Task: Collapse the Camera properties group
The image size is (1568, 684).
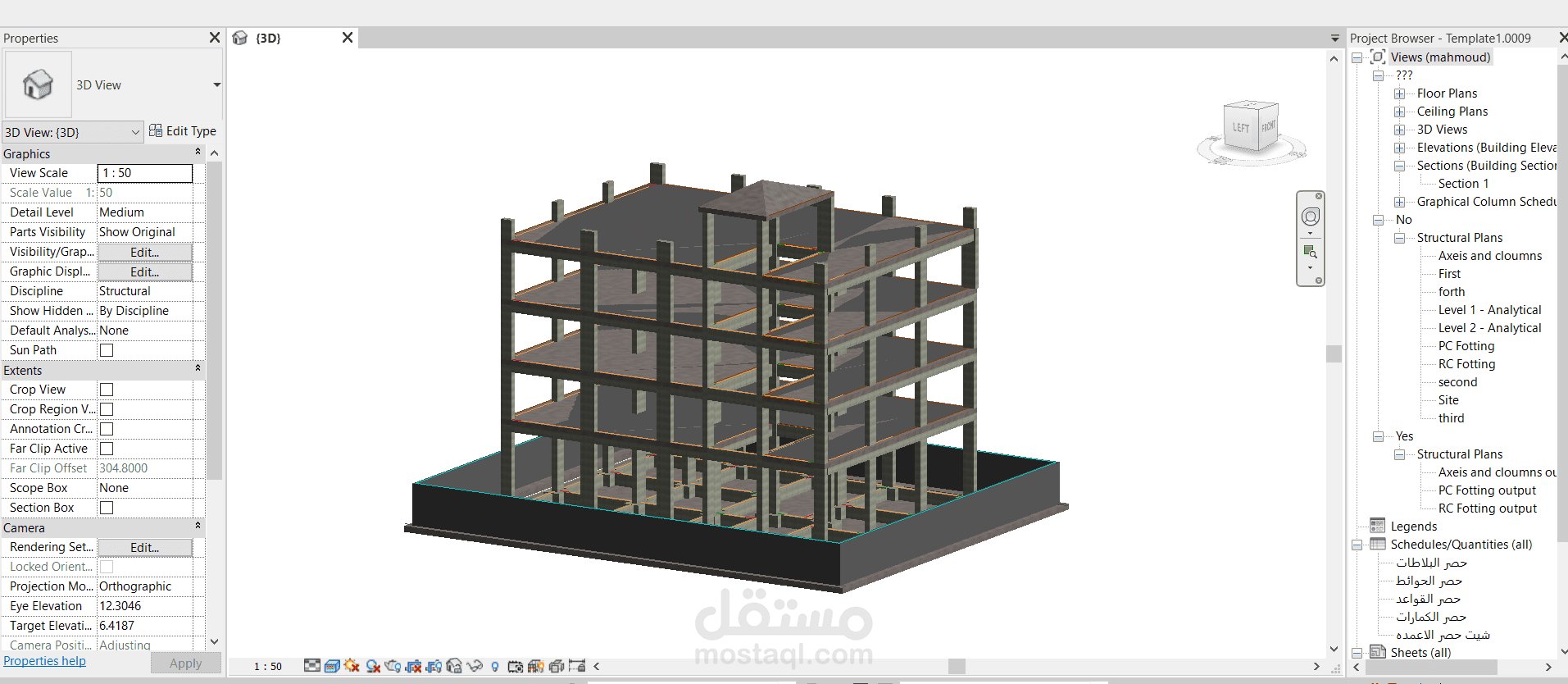Action: [198, 526]
